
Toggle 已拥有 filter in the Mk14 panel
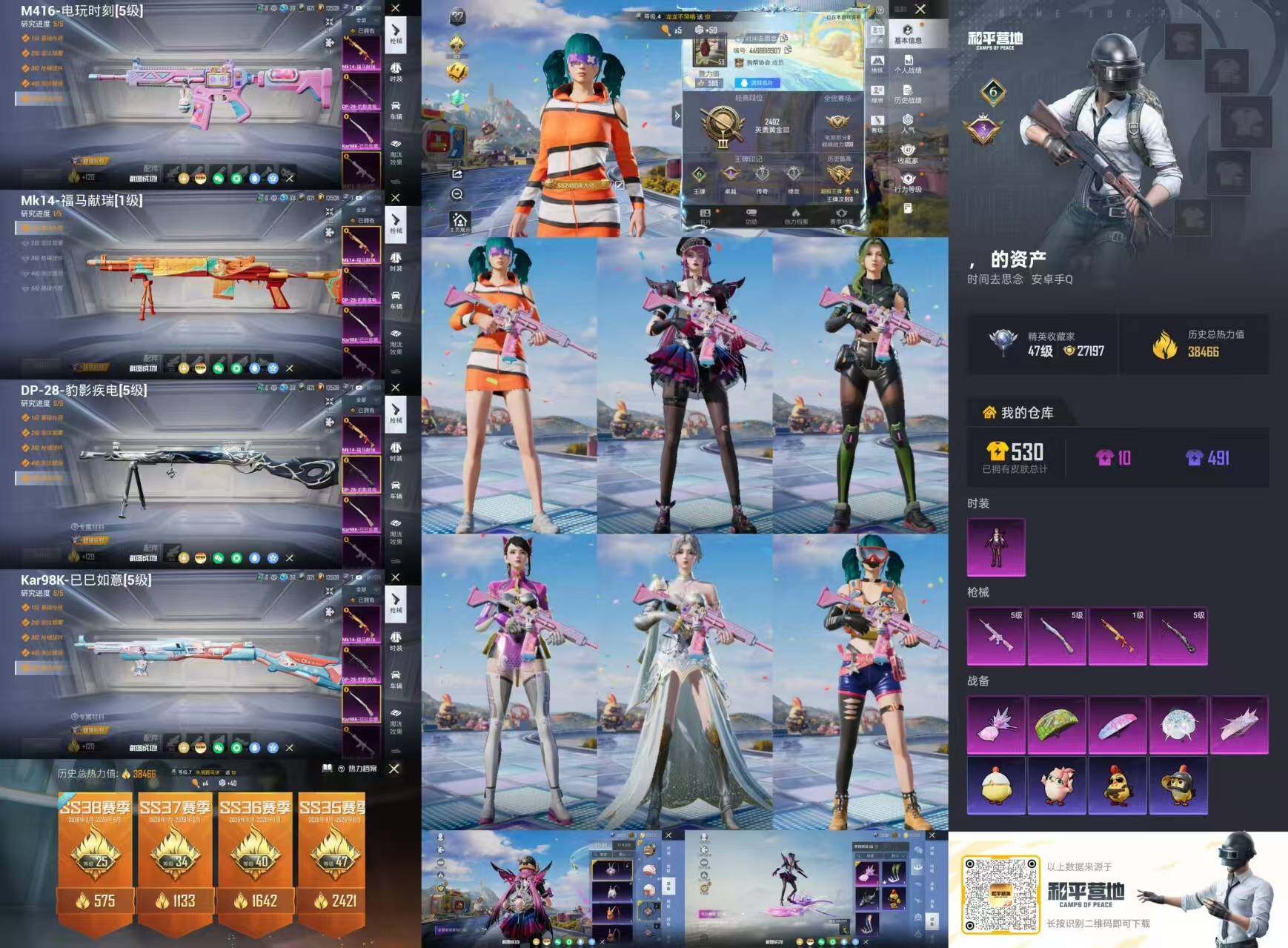(362, 221)
